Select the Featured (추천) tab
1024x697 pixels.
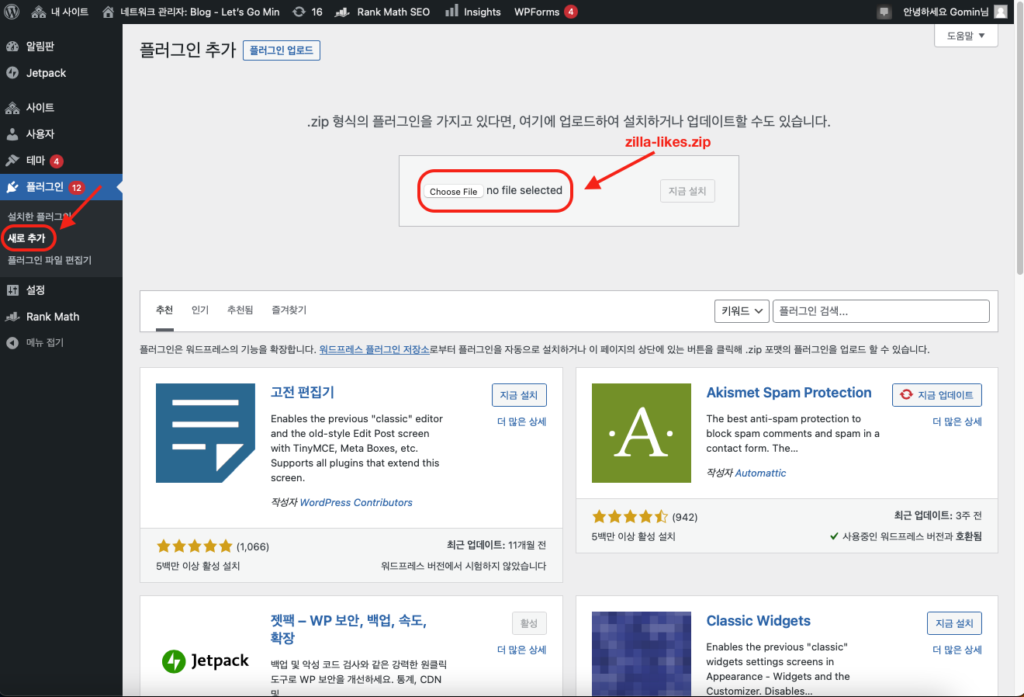pyautogui.click(x=165, y=310)
